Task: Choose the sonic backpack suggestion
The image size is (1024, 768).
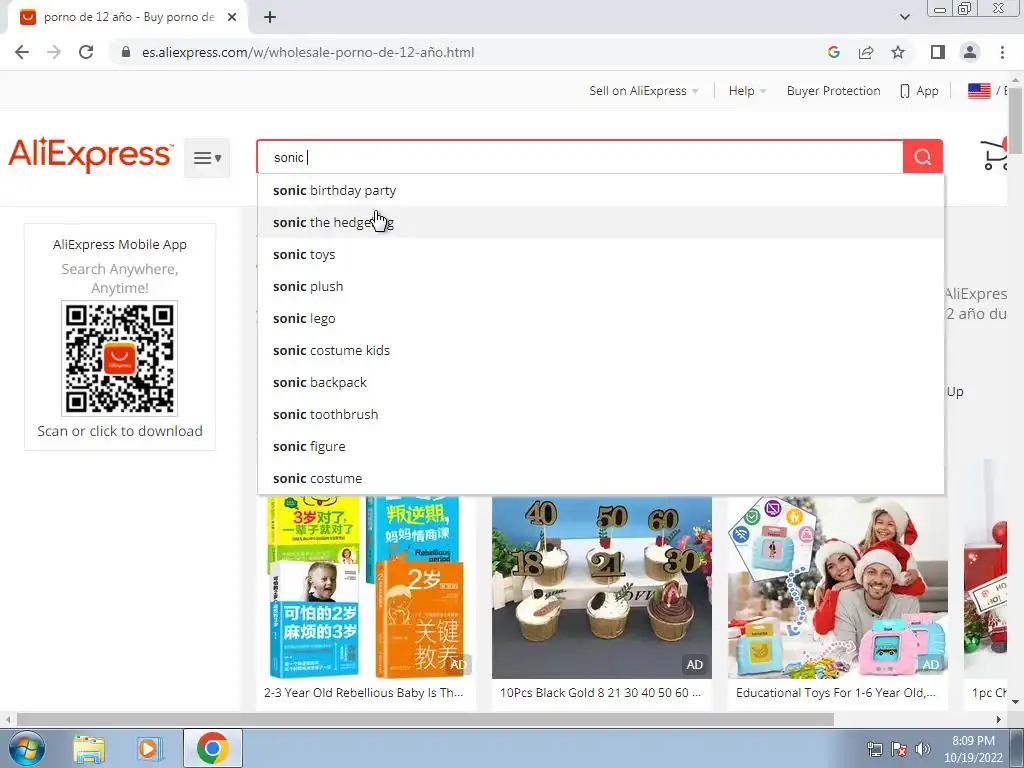Action: click(601, 382)
